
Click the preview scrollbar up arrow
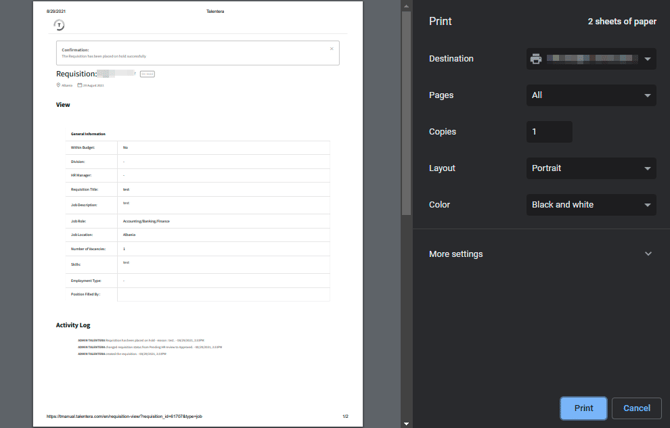click(406, 5)
